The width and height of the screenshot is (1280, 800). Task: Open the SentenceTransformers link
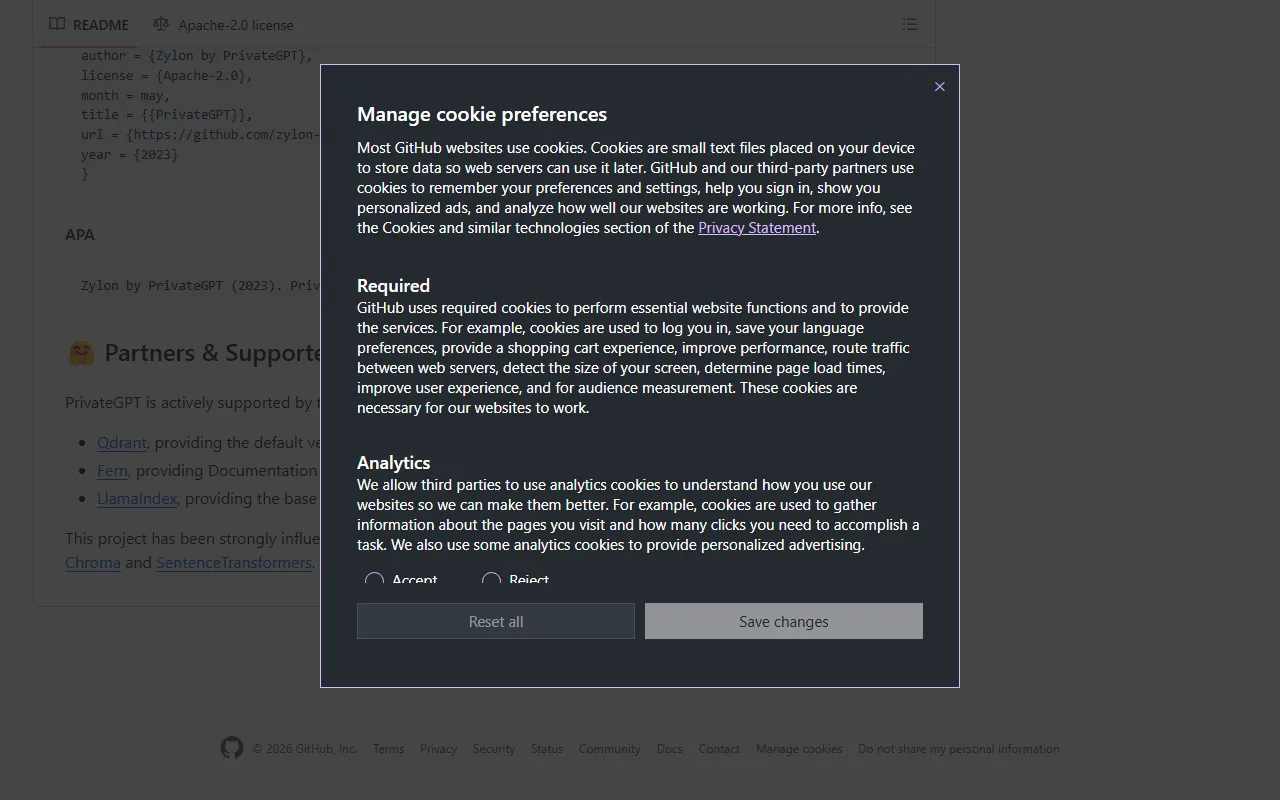click(x=233, y=563)
